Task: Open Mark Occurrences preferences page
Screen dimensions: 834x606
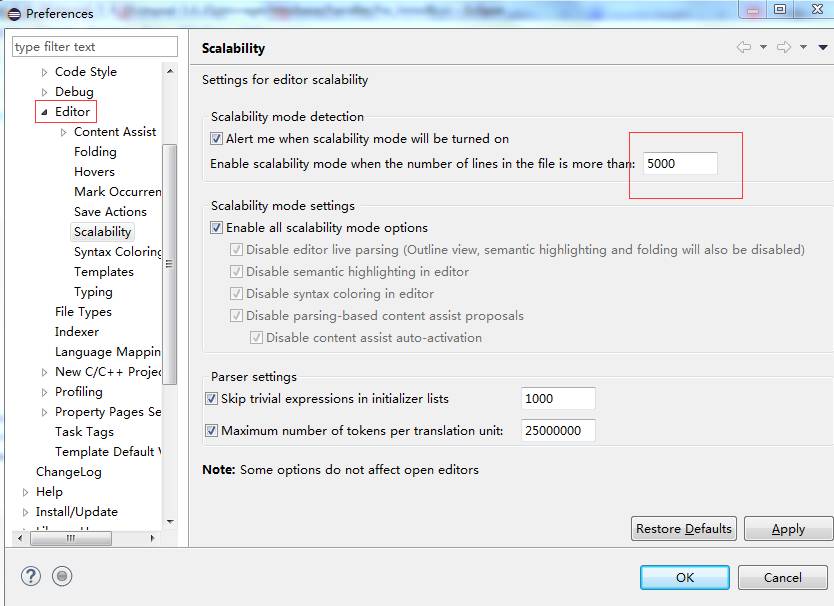Action: pos(117,192)
